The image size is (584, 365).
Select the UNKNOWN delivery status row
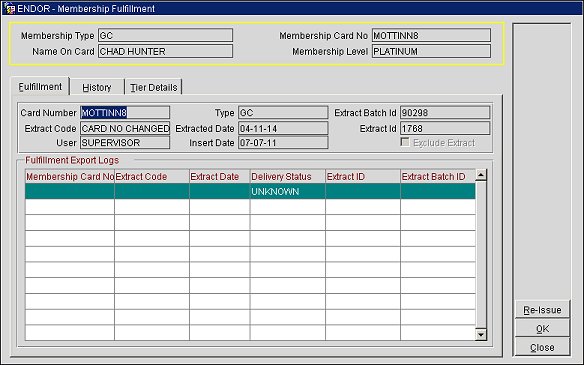(x=250, y=191)
